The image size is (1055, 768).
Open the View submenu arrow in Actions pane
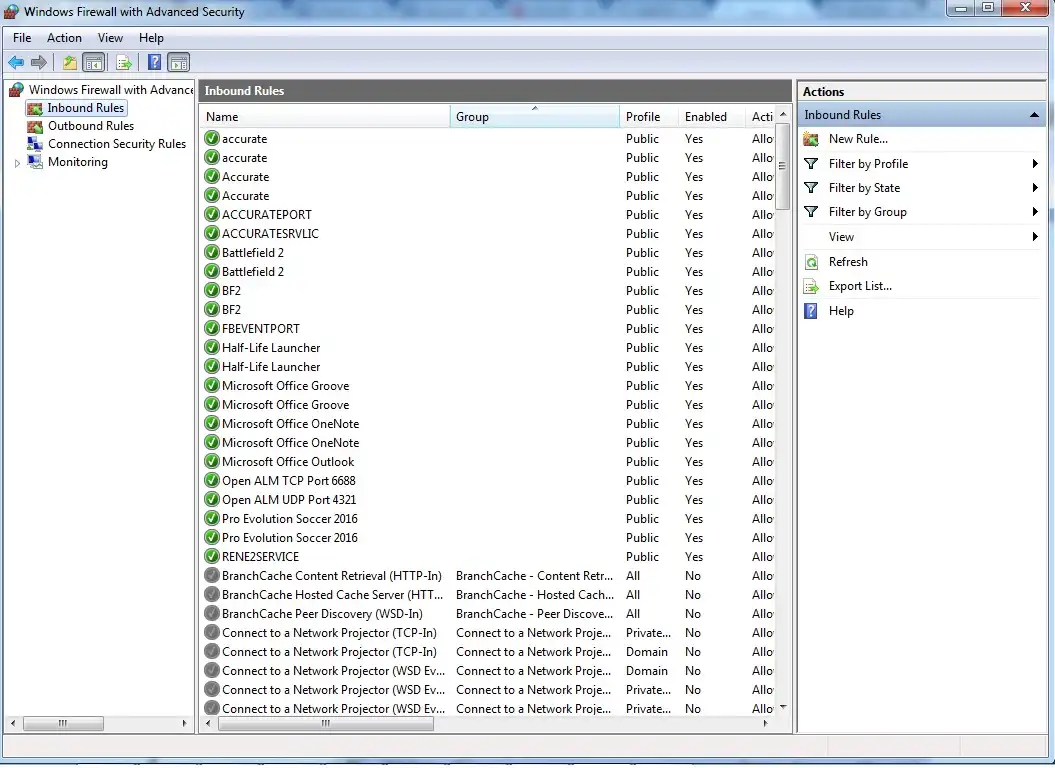[x=1035, y=237]
